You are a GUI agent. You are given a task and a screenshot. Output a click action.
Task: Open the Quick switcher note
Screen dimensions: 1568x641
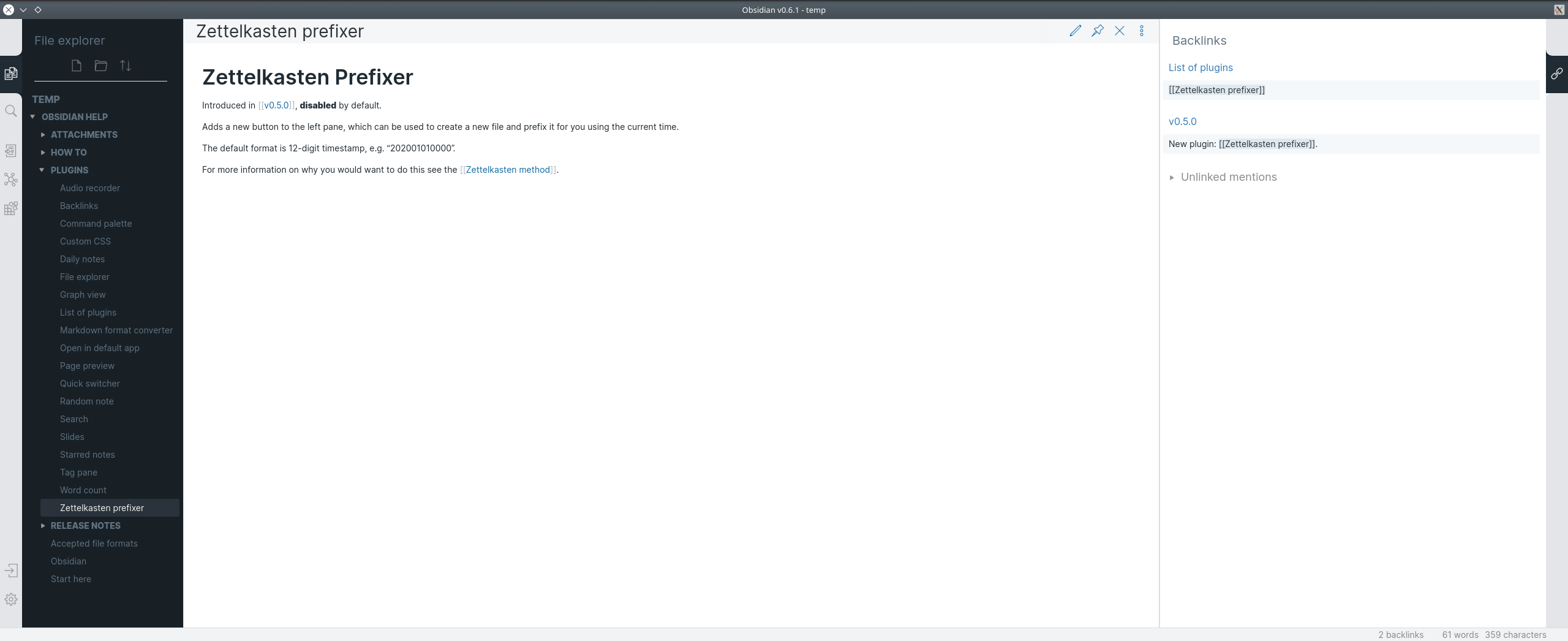[90, 384]
